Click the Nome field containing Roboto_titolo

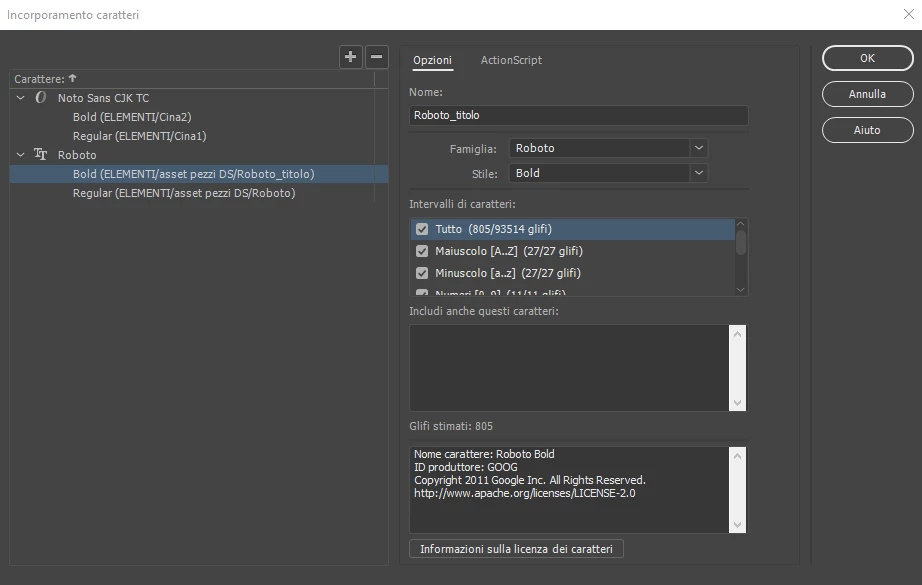579,115
